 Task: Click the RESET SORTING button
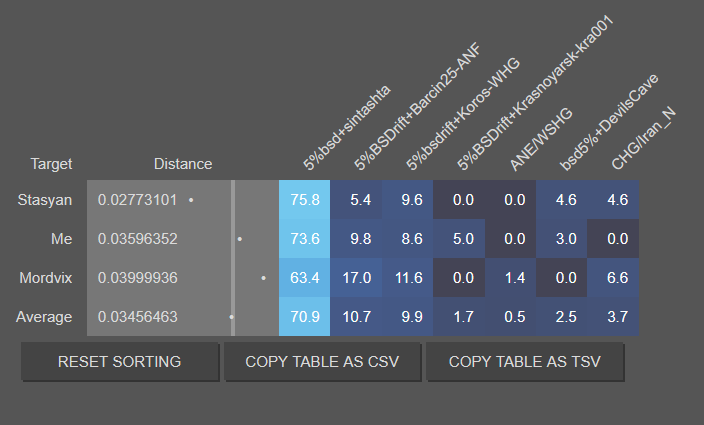pos(120,362)
